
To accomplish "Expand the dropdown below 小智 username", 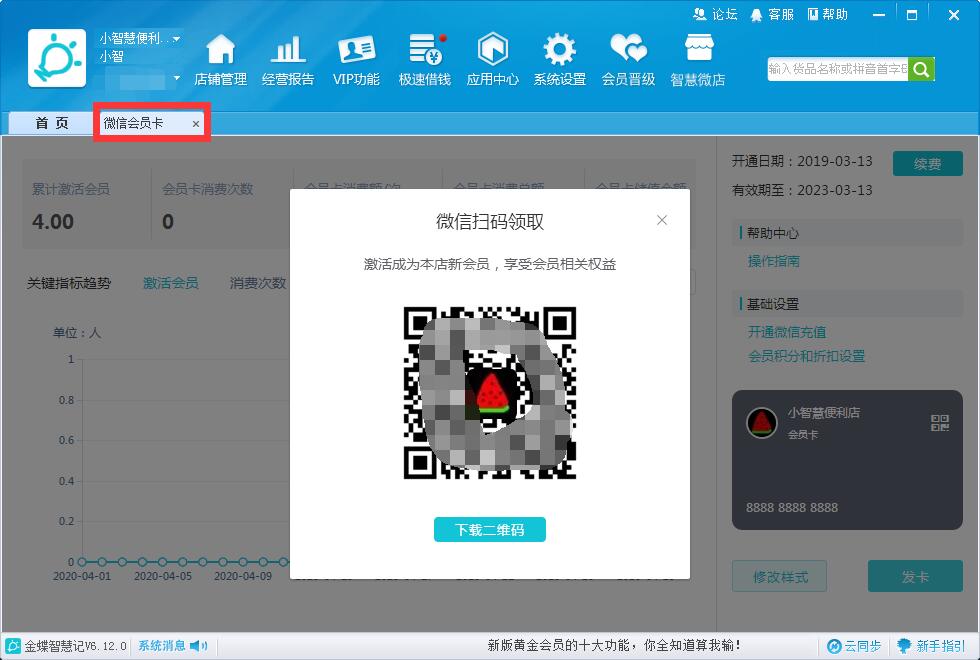I will [x=177, y=78].
